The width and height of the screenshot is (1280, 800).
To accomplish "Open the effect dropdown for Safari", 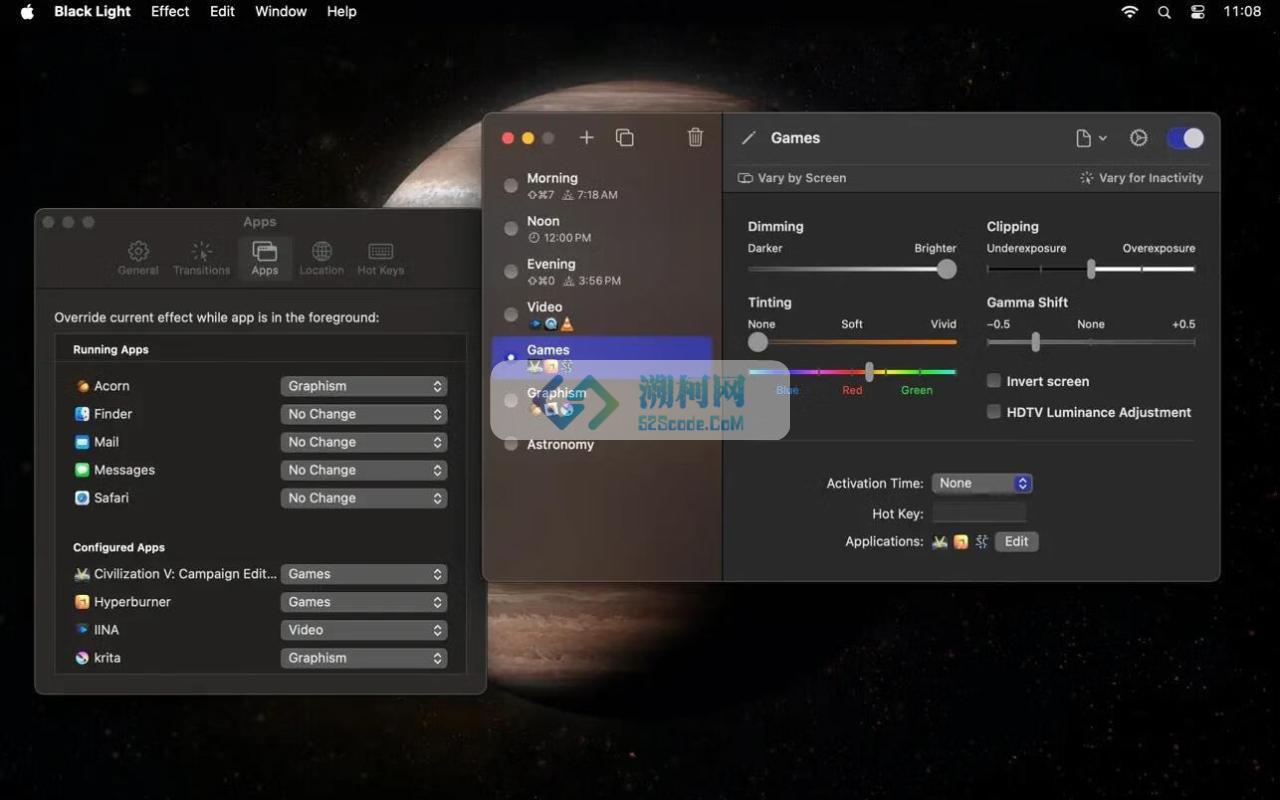I will click(364, 498).
